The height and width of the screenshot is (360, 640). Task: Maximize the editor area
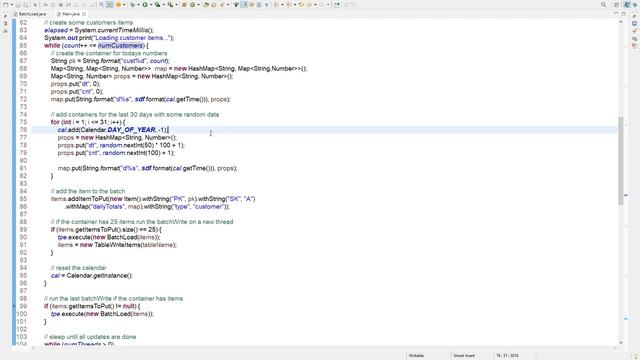(624, 13)
